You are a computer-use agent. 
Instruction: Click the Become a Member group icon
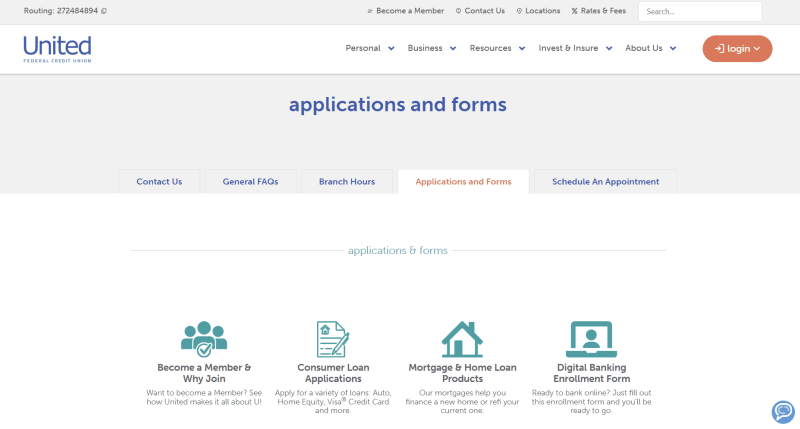(204, 339)
